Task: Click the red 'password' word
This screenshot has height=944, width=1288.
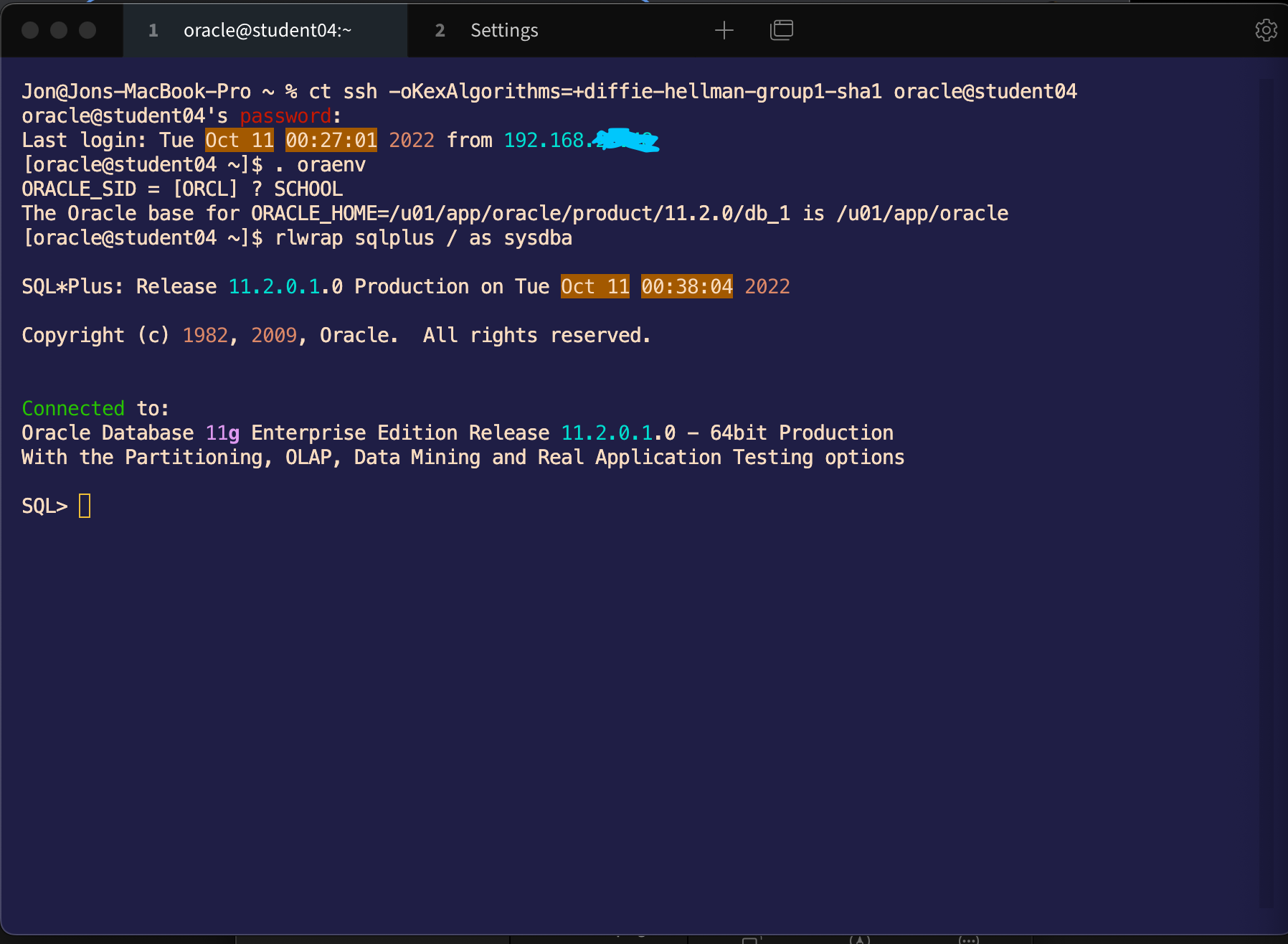Action: pyautogui.click(x=285, y=115)
